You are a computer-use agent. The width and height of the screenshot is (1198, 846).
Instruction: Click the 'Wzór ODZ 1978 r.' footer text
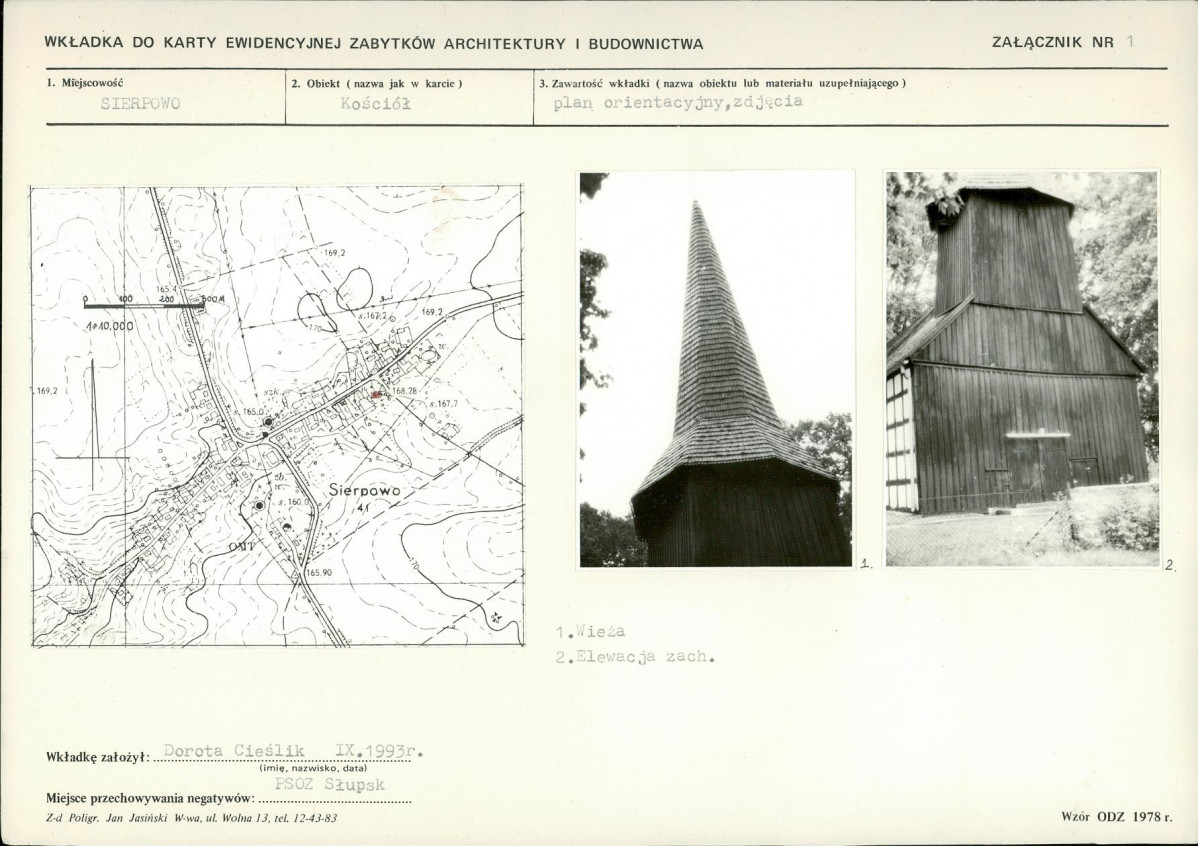[x=1116, y=816]
